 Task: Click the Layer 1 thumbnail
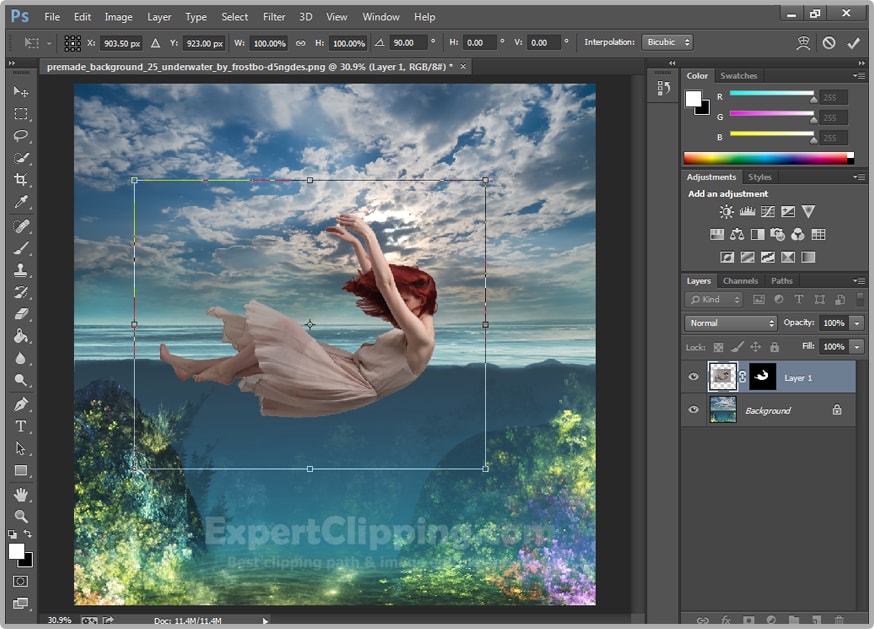point(722,377)
